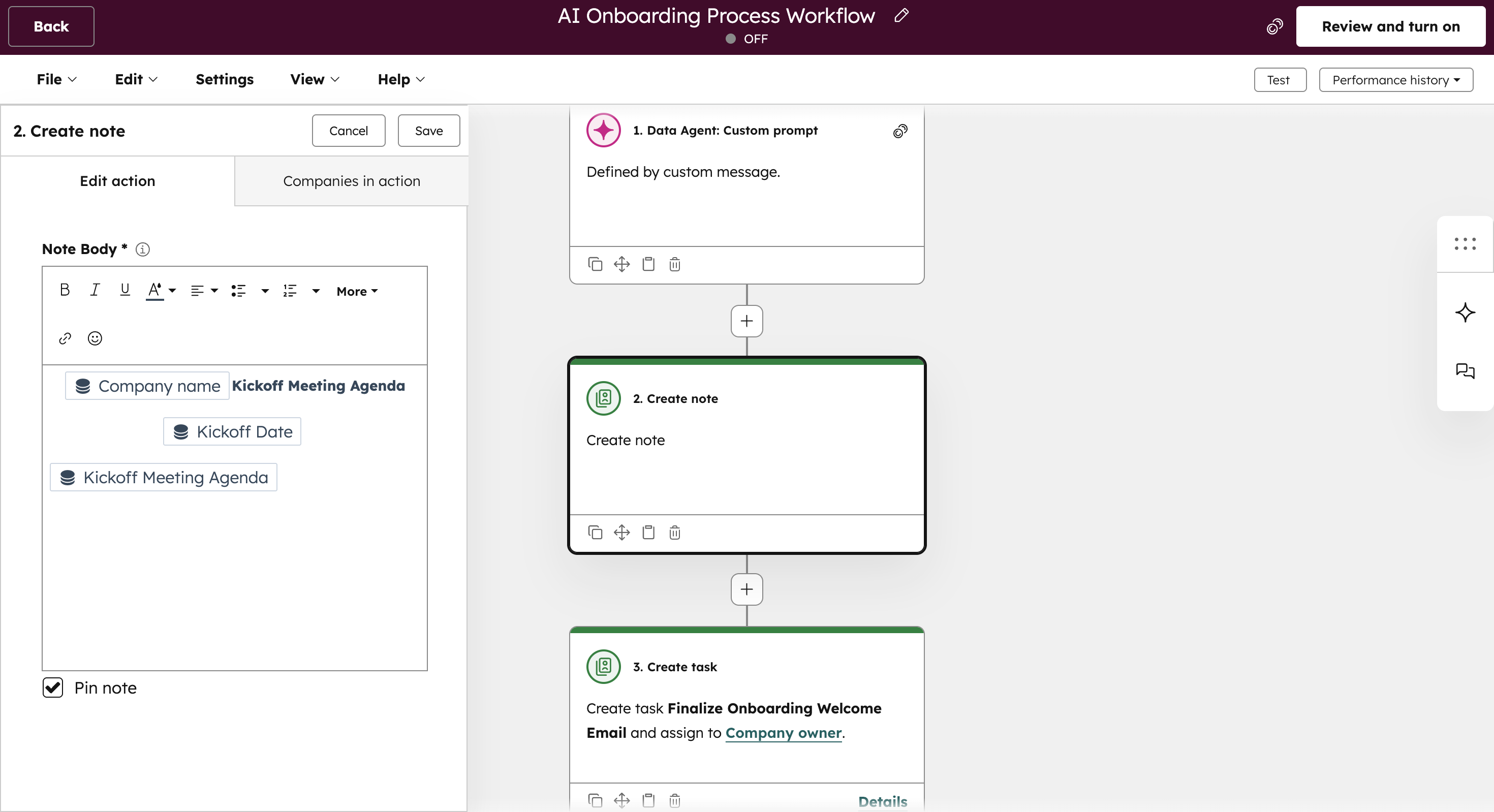Switch to the Companies in action tab

[351, 180]
